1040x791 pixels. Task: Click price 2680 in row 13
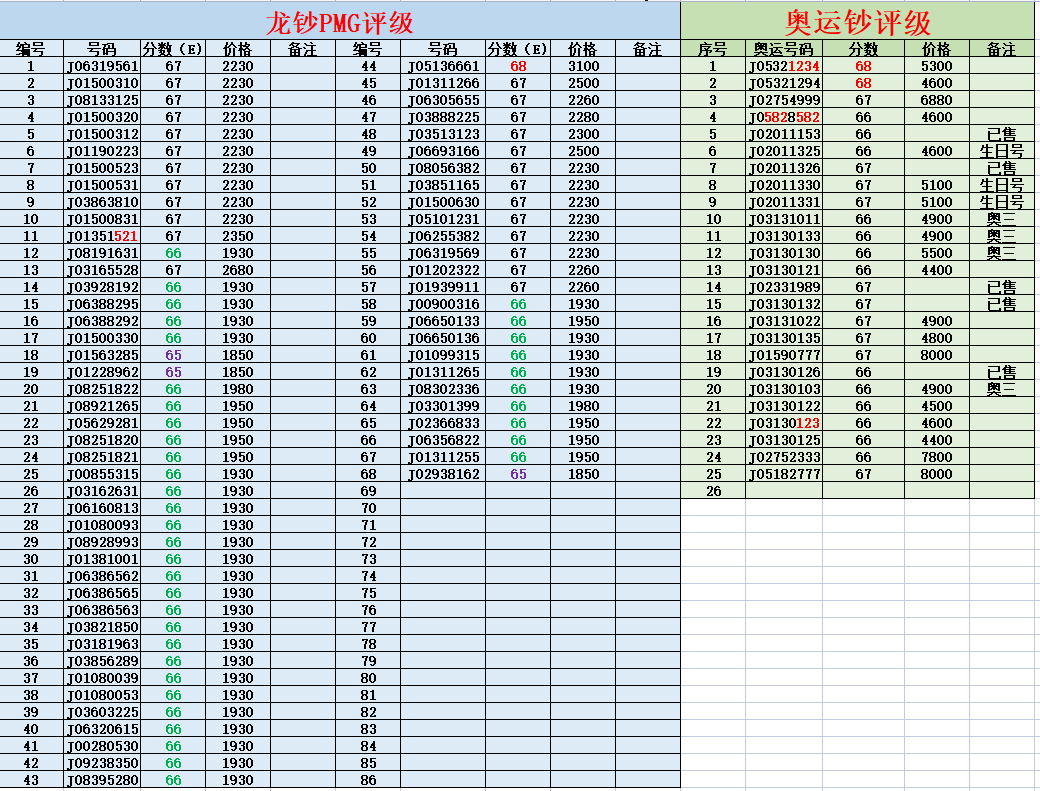238,270
